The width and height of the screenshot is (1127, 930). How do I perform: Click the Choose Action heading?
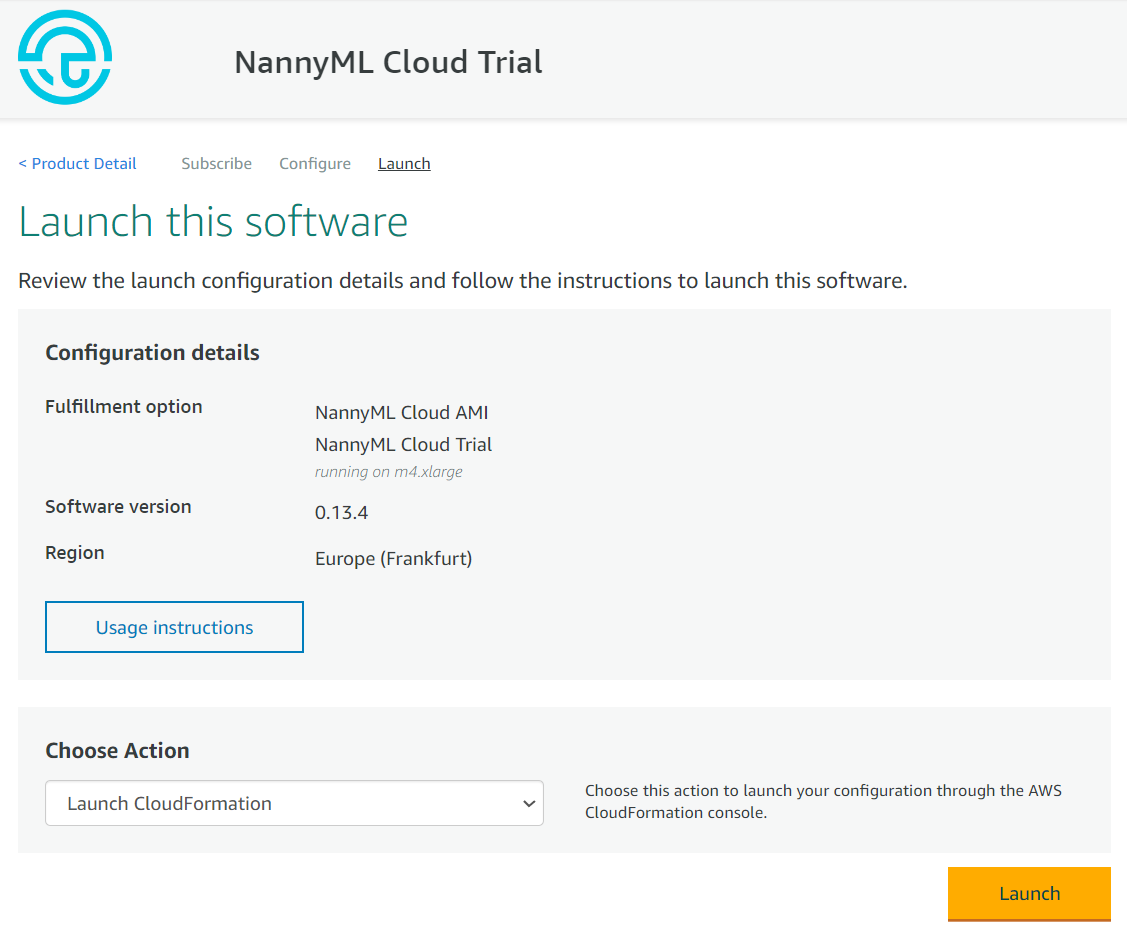point(117,751)
